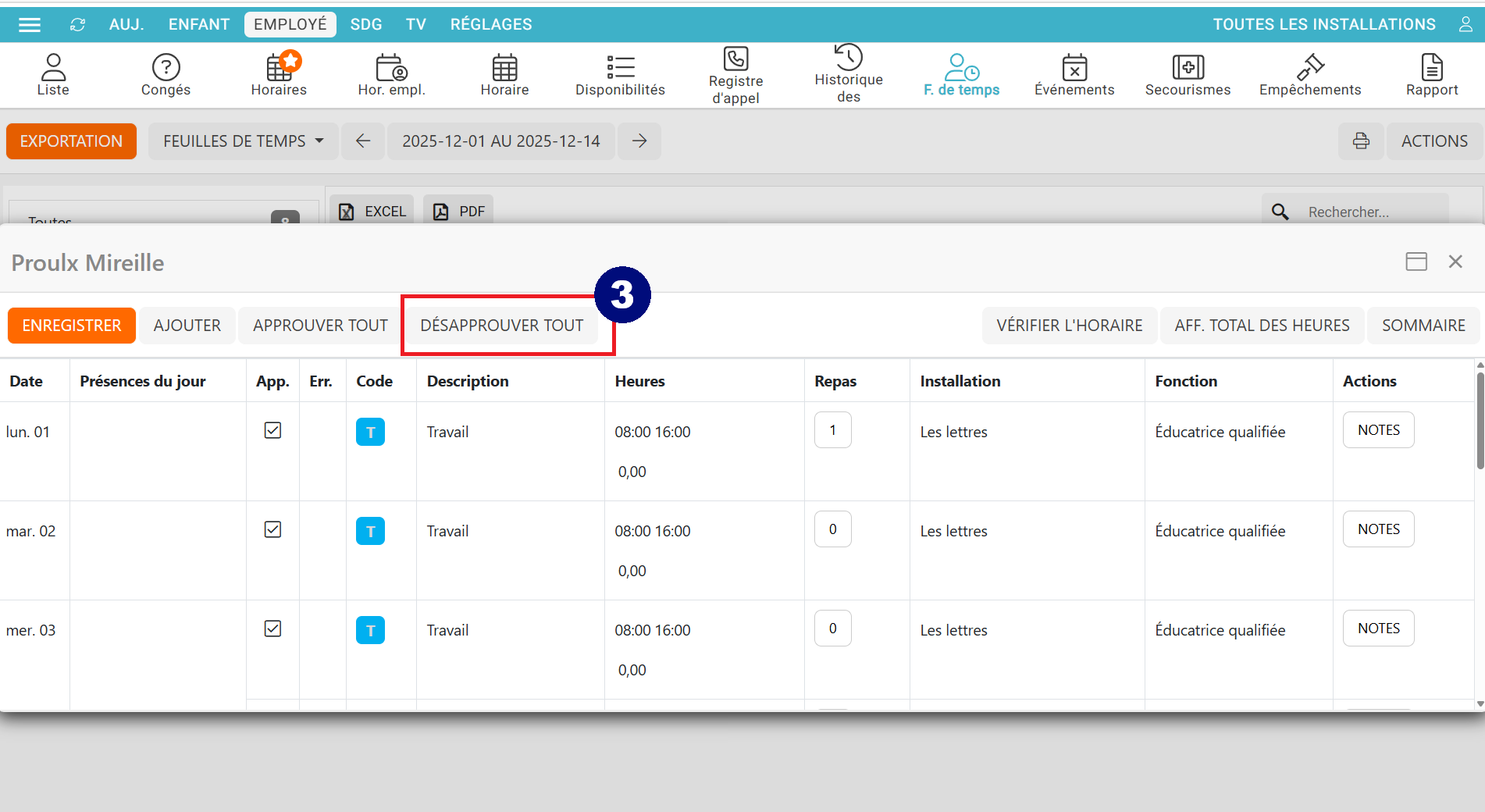Click the print icon button
The image size is (1485, 812).
point(1361,141)
